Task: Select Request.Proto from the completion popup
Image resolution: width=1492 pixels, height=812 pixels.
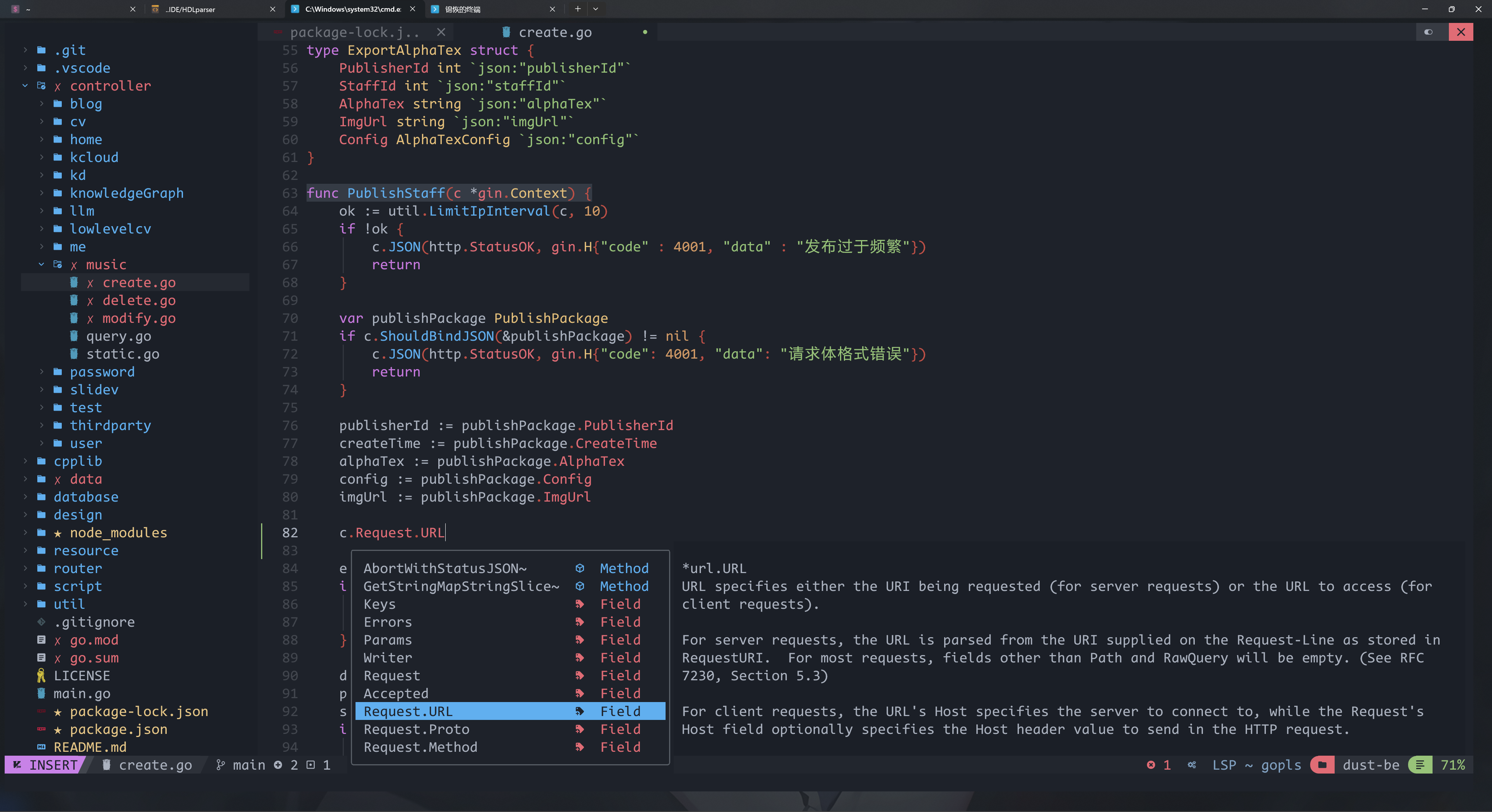Action: point(417,729)
